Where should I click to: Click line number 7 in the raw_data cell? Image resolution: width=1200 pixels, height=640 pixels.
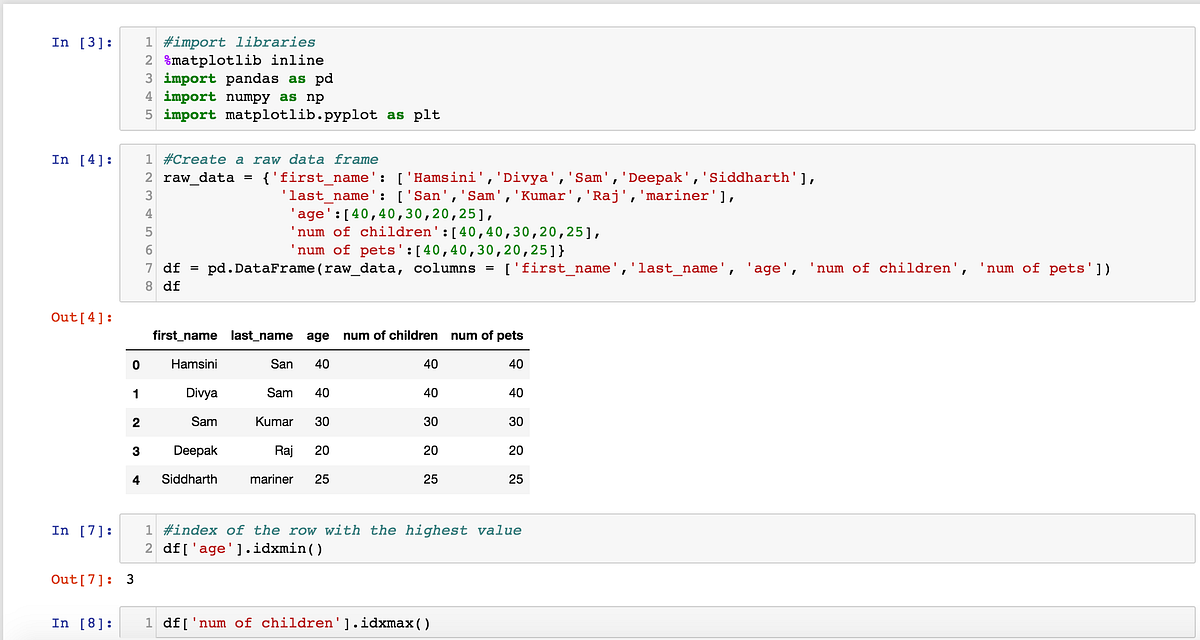pos(149,268)
